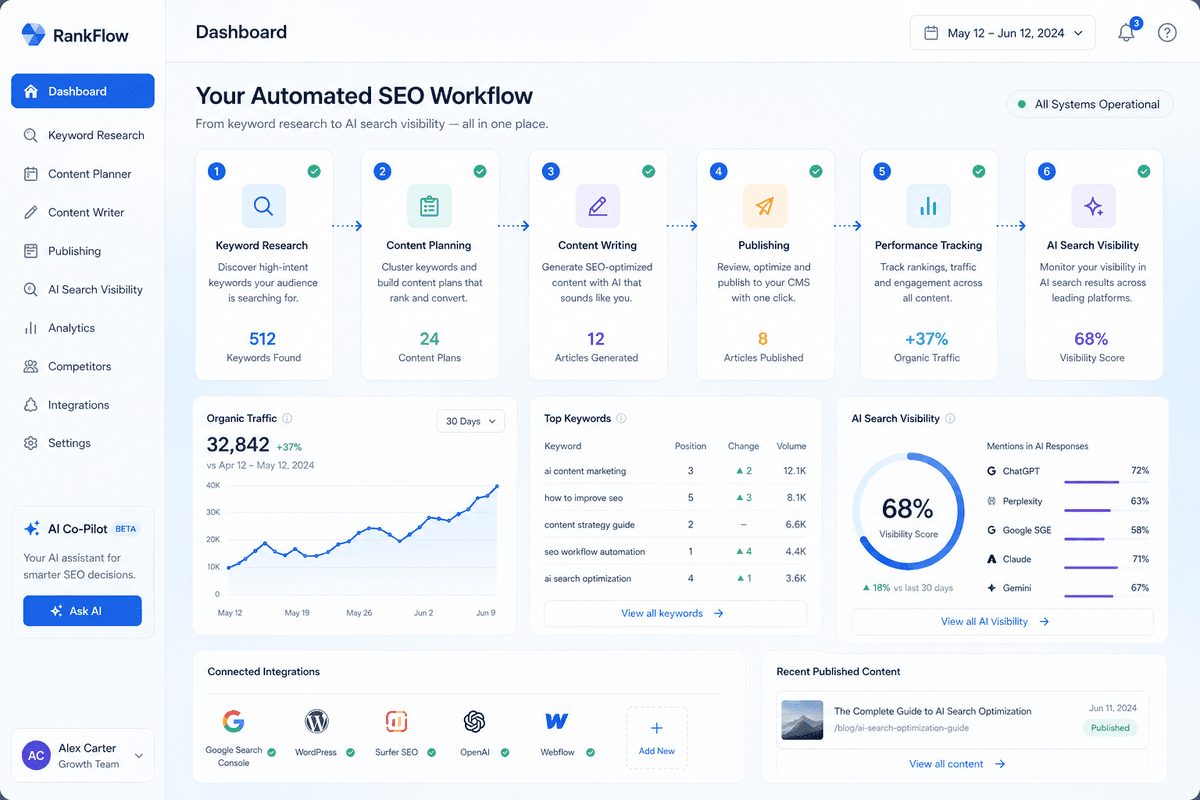
Task: Click green check on AI Search Visibility card
Action: click(x=1144, y=171)
